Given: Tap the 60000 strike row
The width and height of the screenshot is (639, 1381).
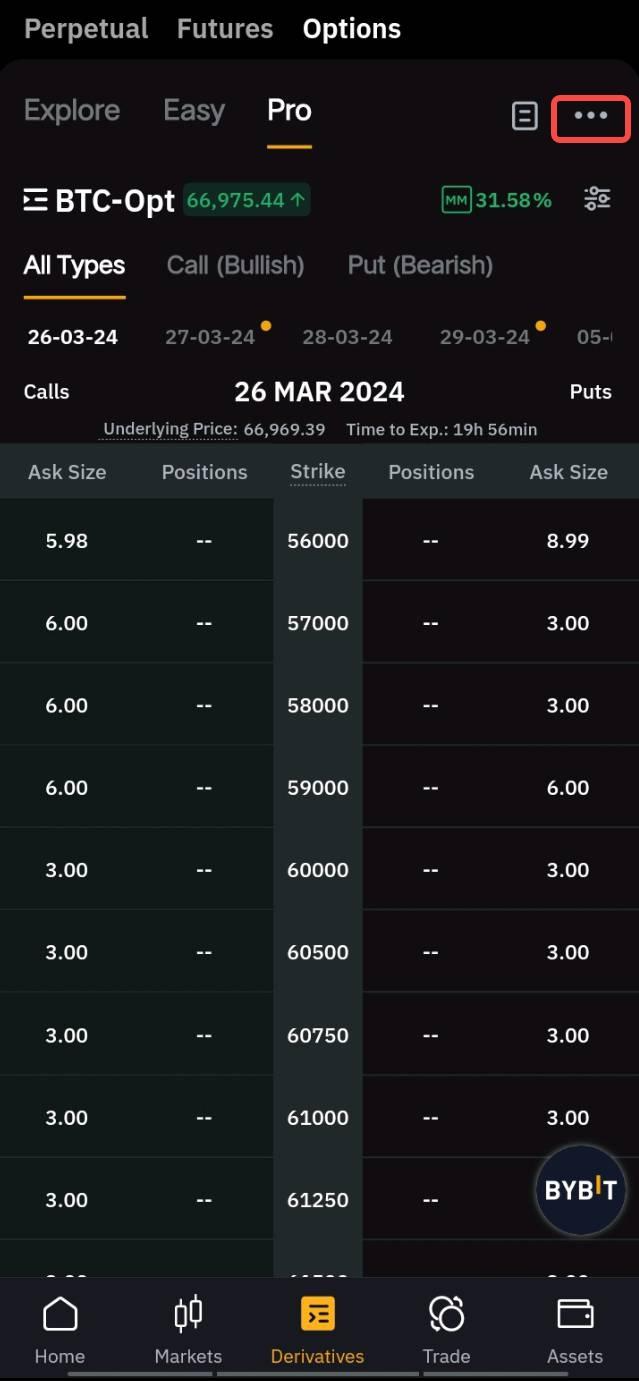Looking at the screenshot, I should [318, 870].
